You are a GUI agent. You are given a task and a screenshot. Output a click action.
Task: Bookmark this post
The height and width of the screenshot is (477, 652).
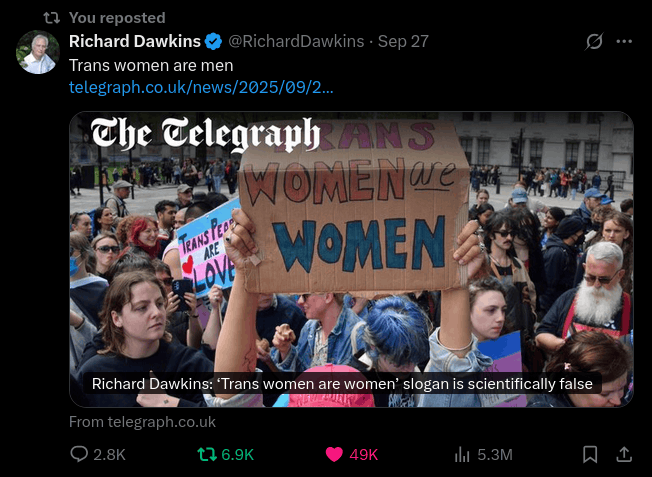point(590,454)
